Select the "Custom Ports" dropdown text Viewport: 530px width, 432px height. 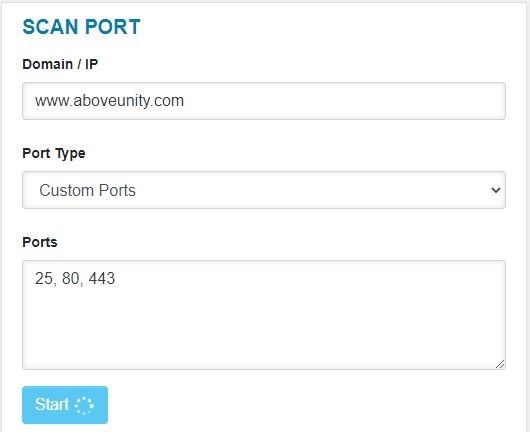[88, 190]
